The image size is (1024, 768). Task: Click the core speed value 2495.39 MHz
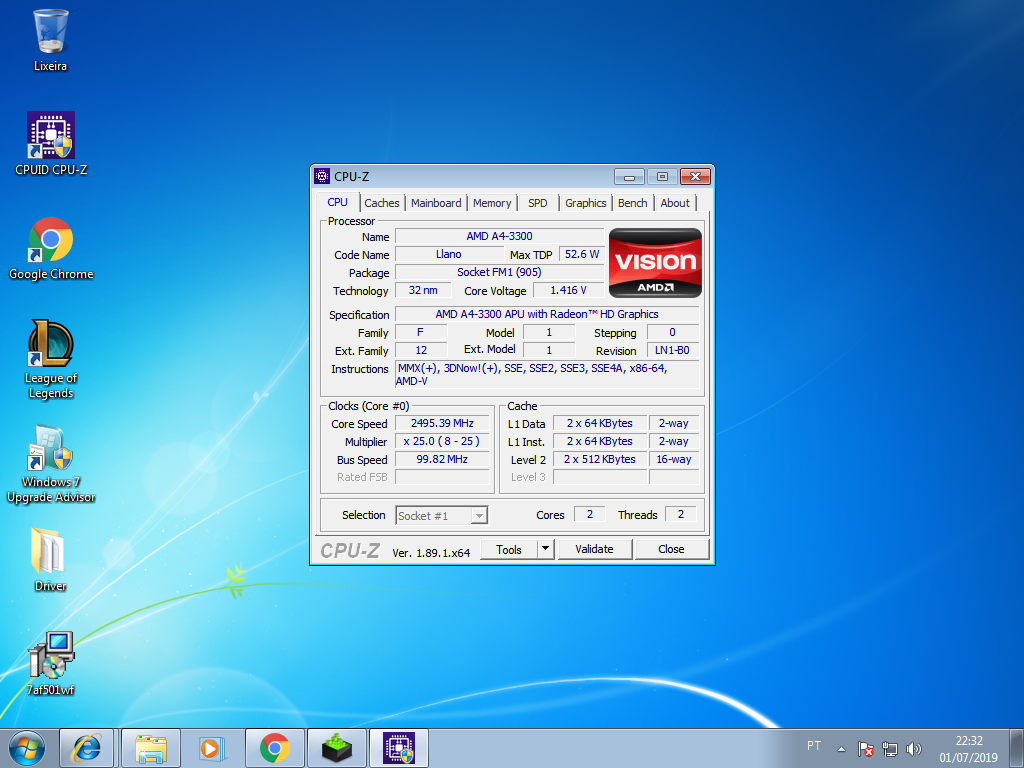tap(442, 424)
